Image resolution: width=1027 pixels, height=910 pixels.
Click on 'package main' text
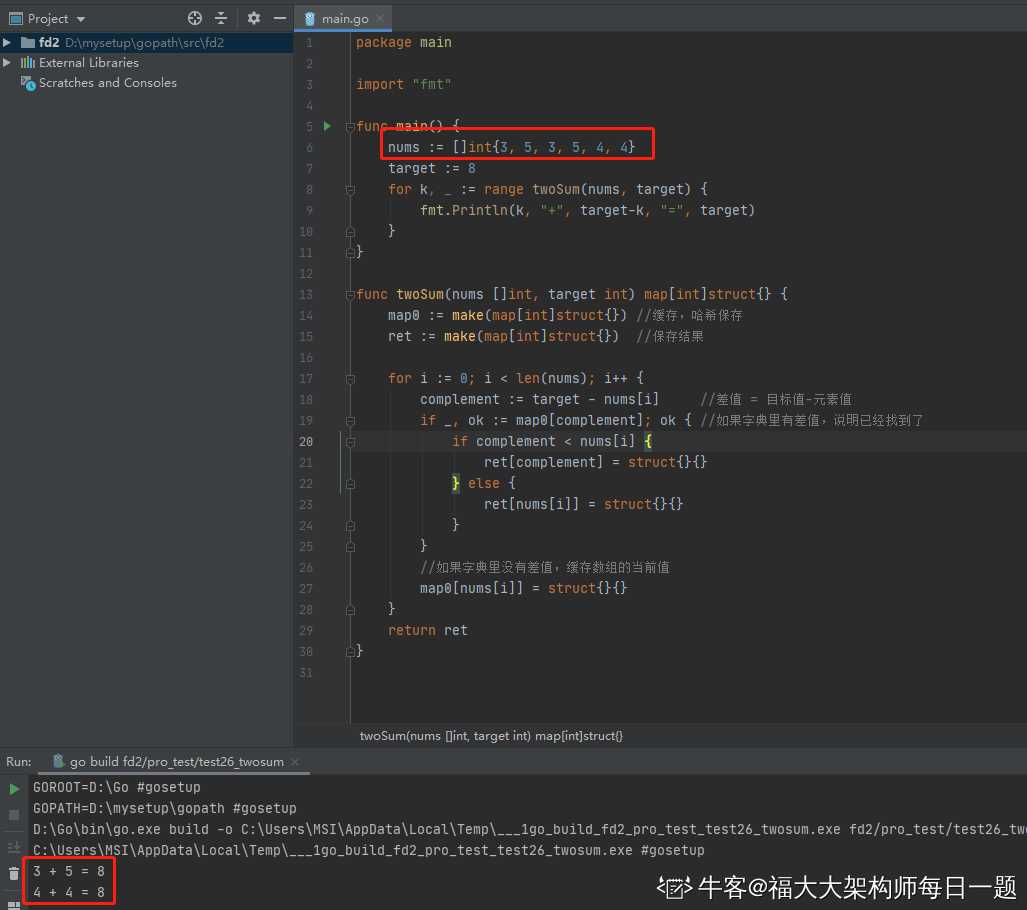pos(403,43)
